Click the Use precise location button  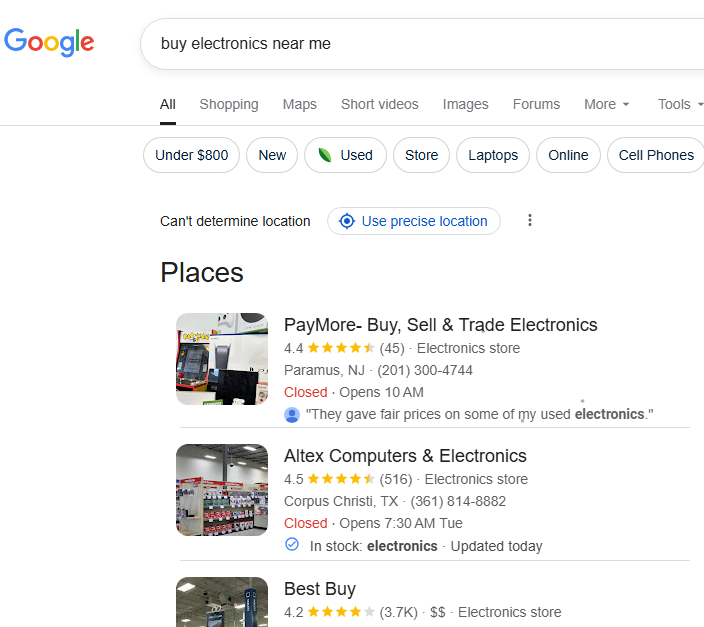point(414,221)
